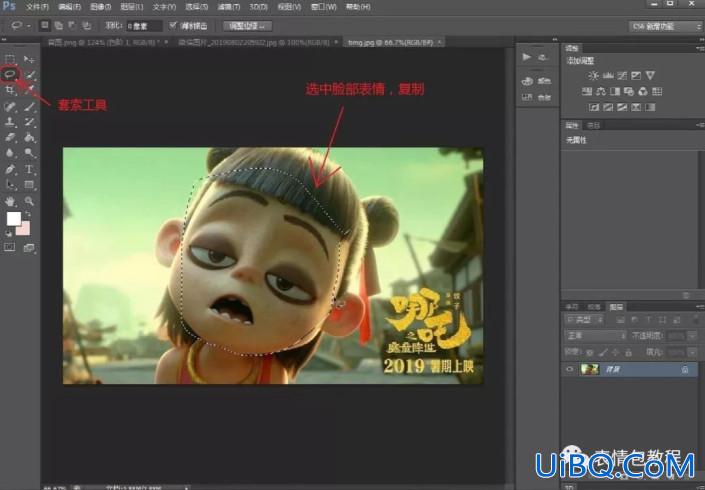The height and width of the screenshot is (490, 705).
Task: Select the Rectangle shape tool
Action: (29, 184)
